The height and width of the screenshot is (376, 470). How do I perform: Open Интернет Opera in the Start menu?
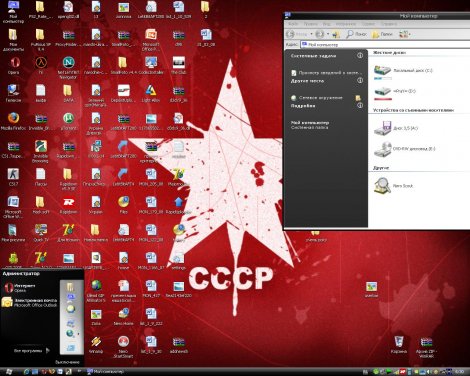20,288
